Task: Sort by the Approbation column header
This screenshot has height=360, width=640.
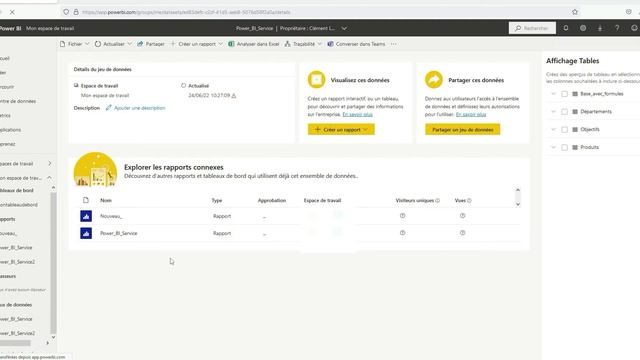Action: coord(272,200)
